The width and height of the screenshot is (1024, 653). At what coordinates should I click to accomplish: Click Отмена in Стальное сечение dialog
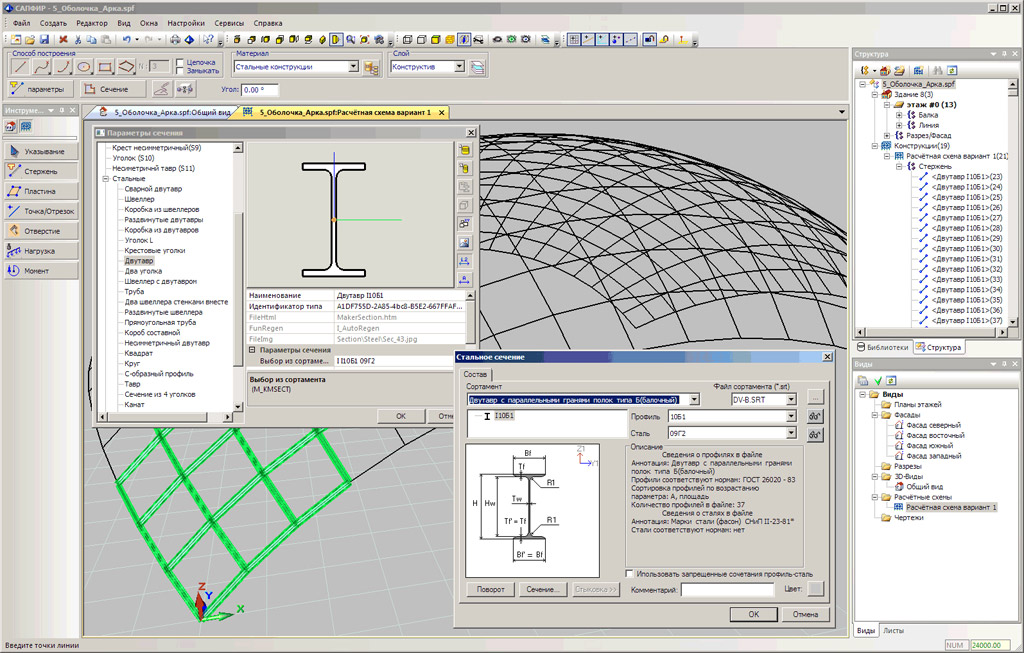(805, 614)
